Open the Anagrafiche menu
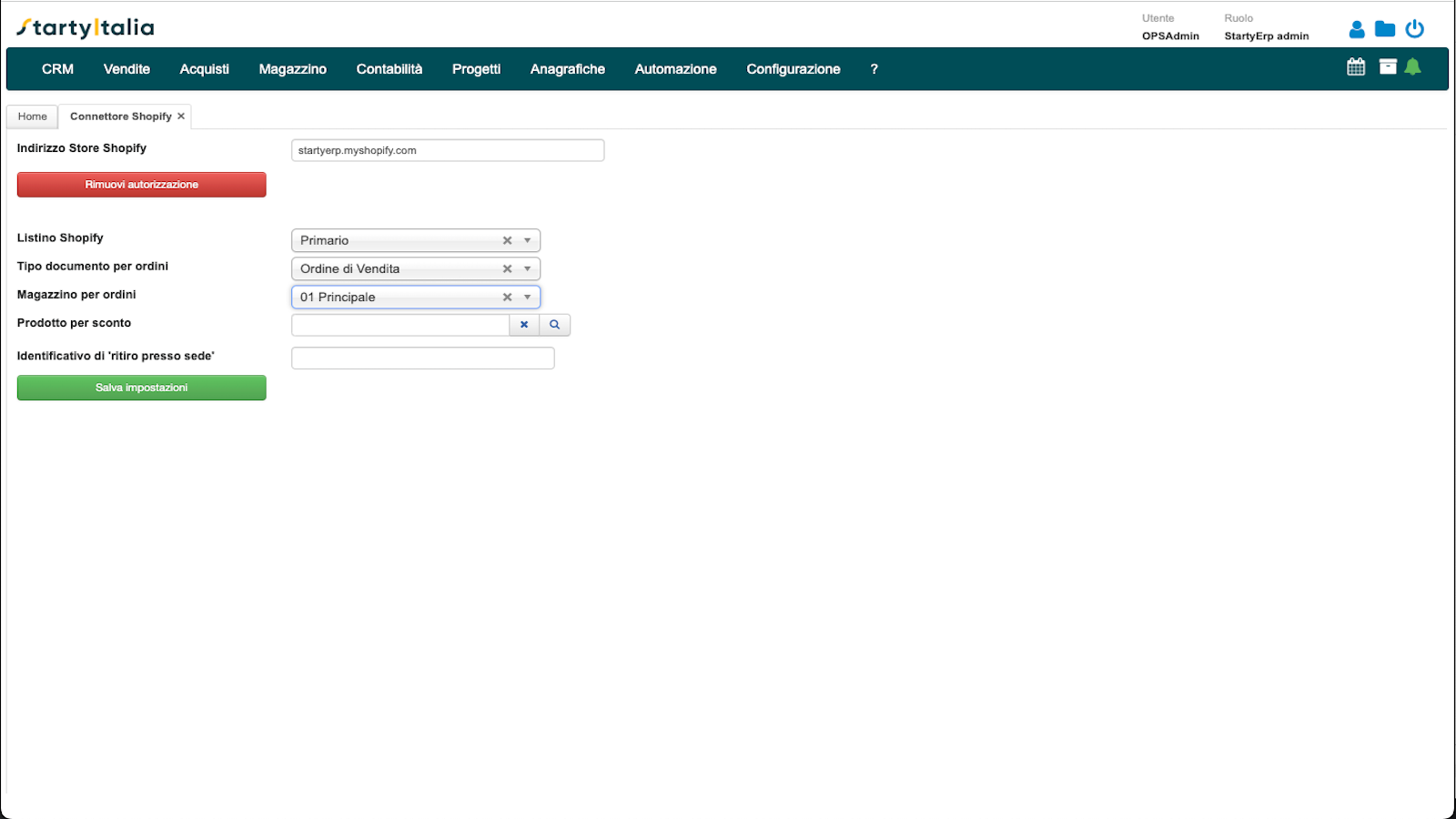 coord(568,69)
